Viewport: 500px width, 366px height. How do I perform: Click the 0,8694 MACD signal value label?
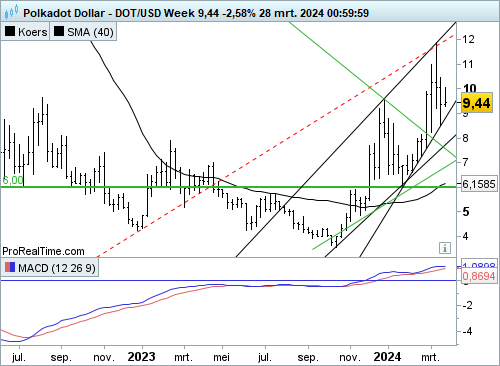(x=479, y=276)
